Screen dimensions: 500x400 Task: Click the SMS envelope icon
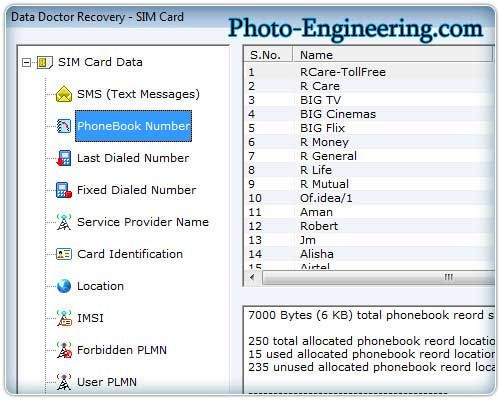[64, 94]
